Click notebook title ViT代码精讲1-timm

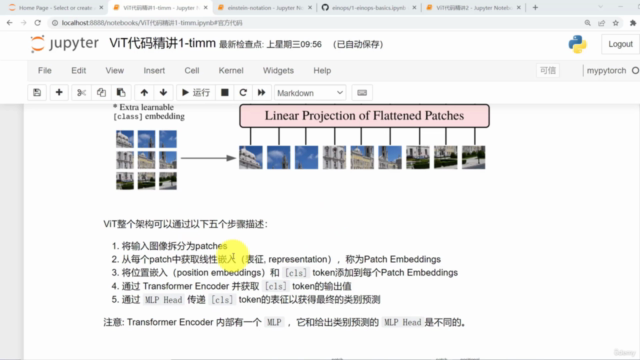point(162,43)
